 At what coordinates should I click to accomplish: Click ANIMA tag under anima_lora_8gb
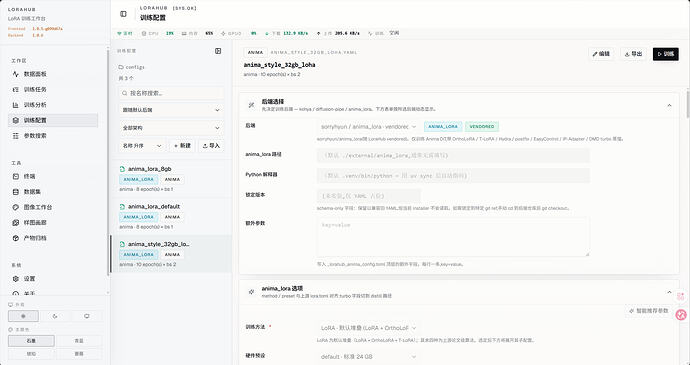pos(172,180)
